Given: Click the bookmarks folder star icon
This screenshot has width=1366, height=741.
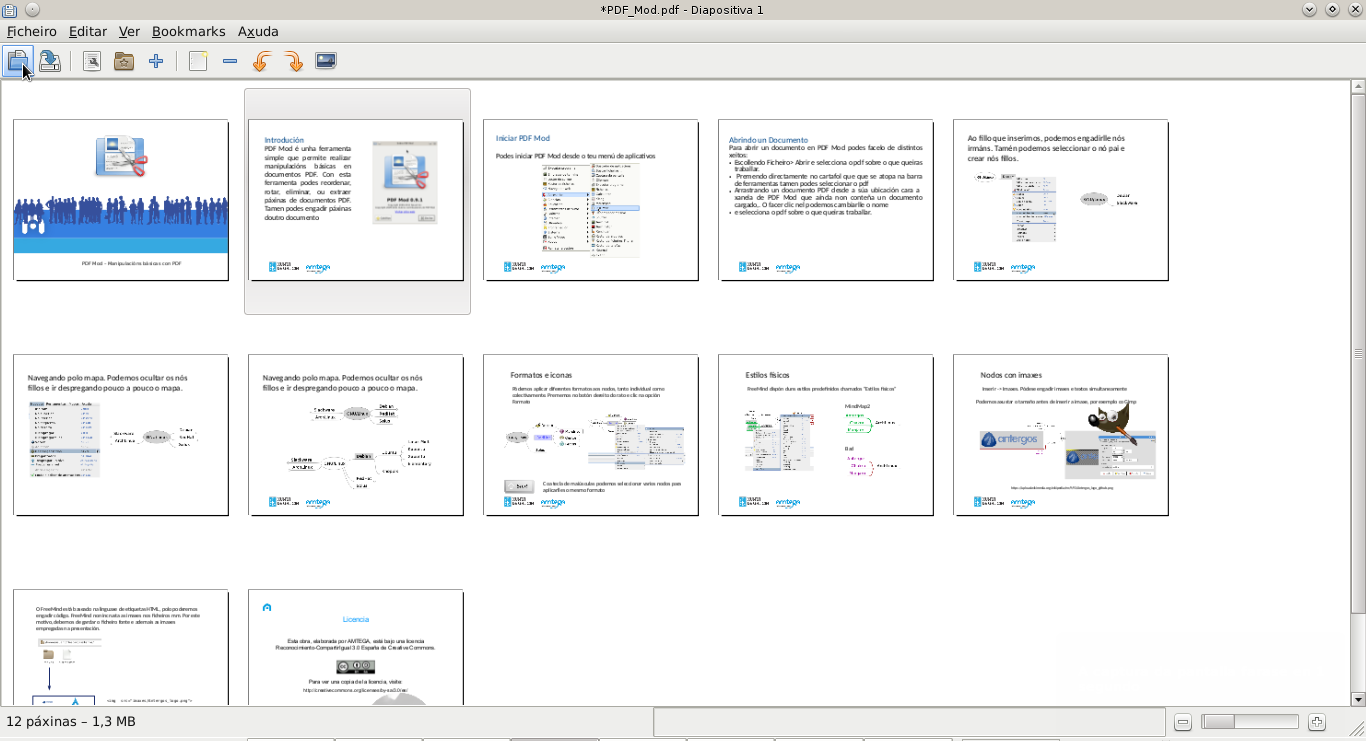Looking at the screenshot, I should point(124,62).
